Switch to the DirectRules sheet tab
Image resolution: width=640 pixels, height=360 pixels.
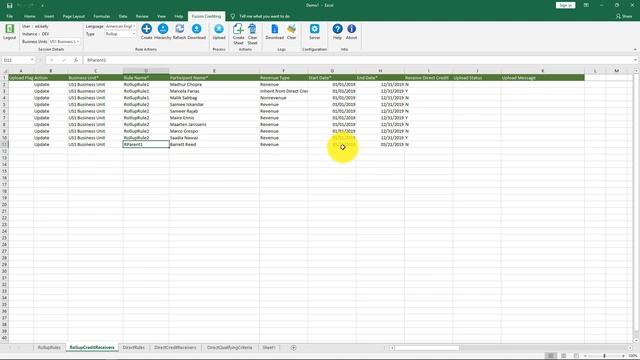(133, 348)
